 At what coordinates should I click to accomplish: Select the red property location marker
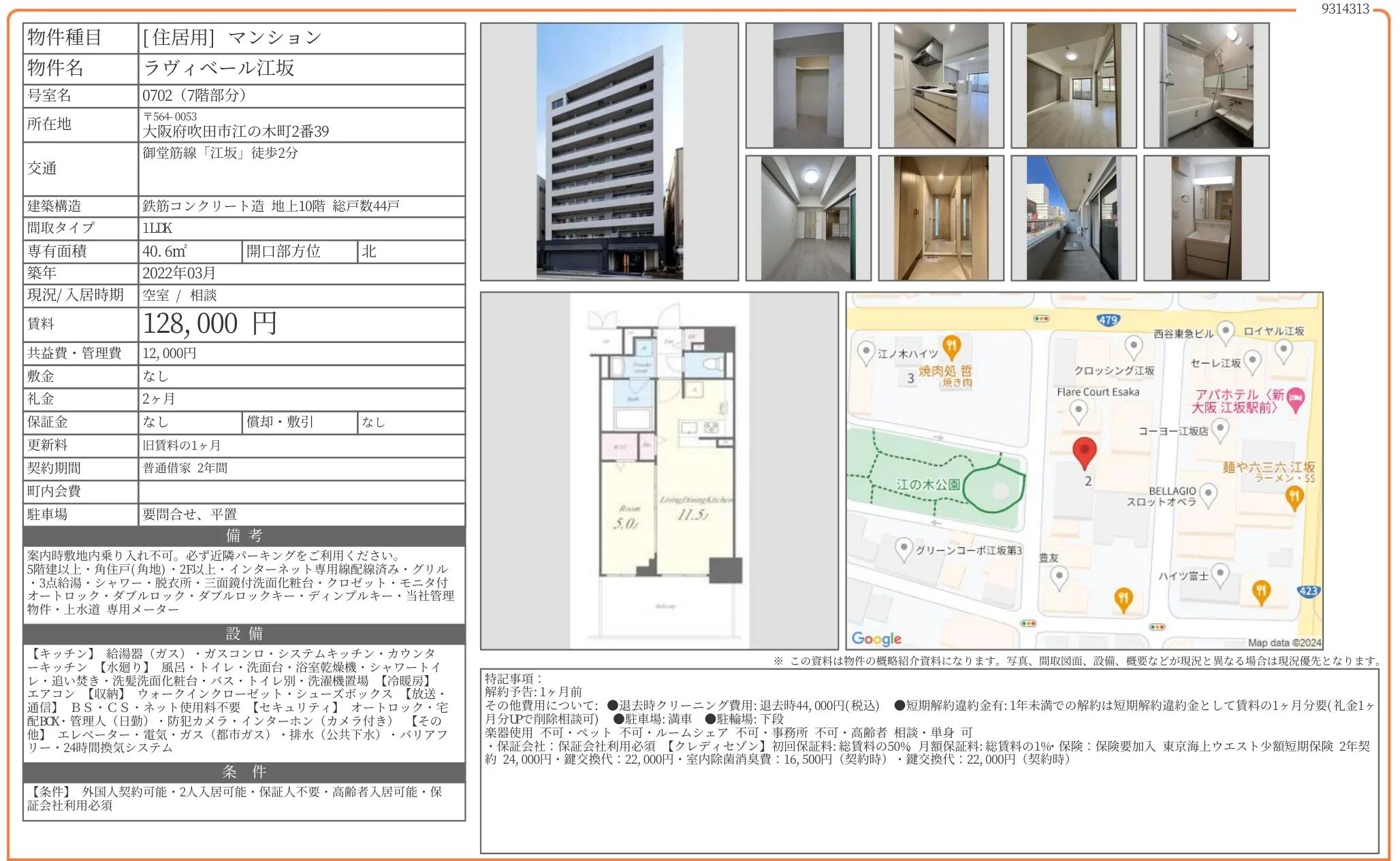(x=1084, y=449)
